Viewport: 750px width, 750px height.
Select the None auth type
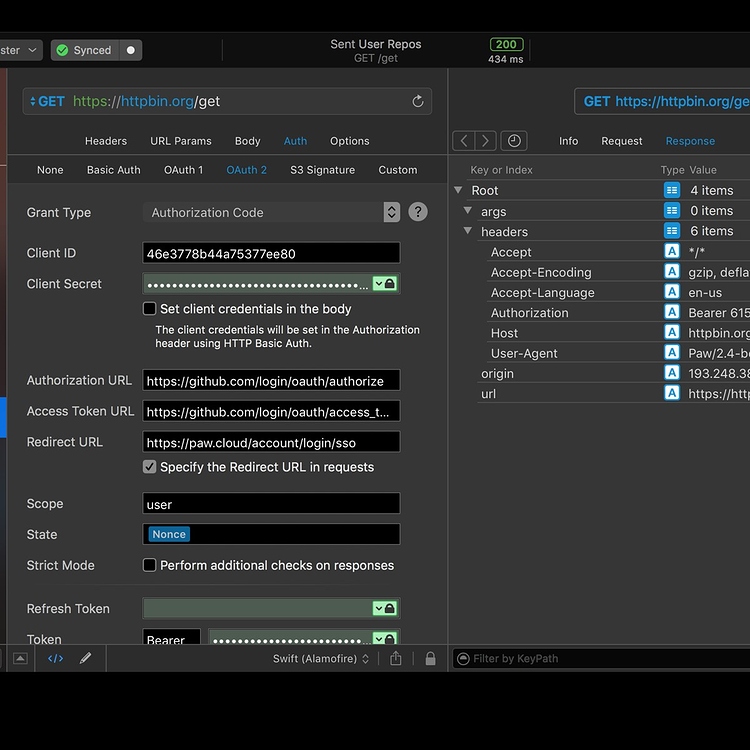point(50,170)
